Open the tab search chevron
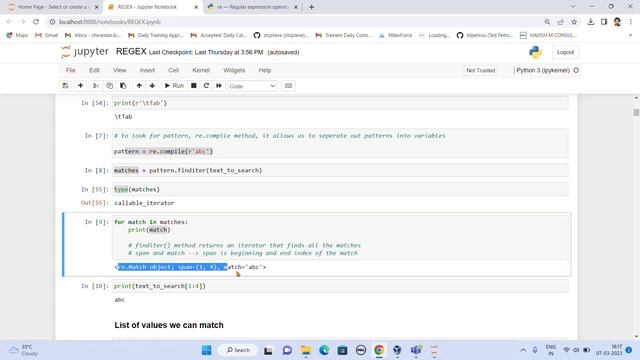 (x=573, y=7)
